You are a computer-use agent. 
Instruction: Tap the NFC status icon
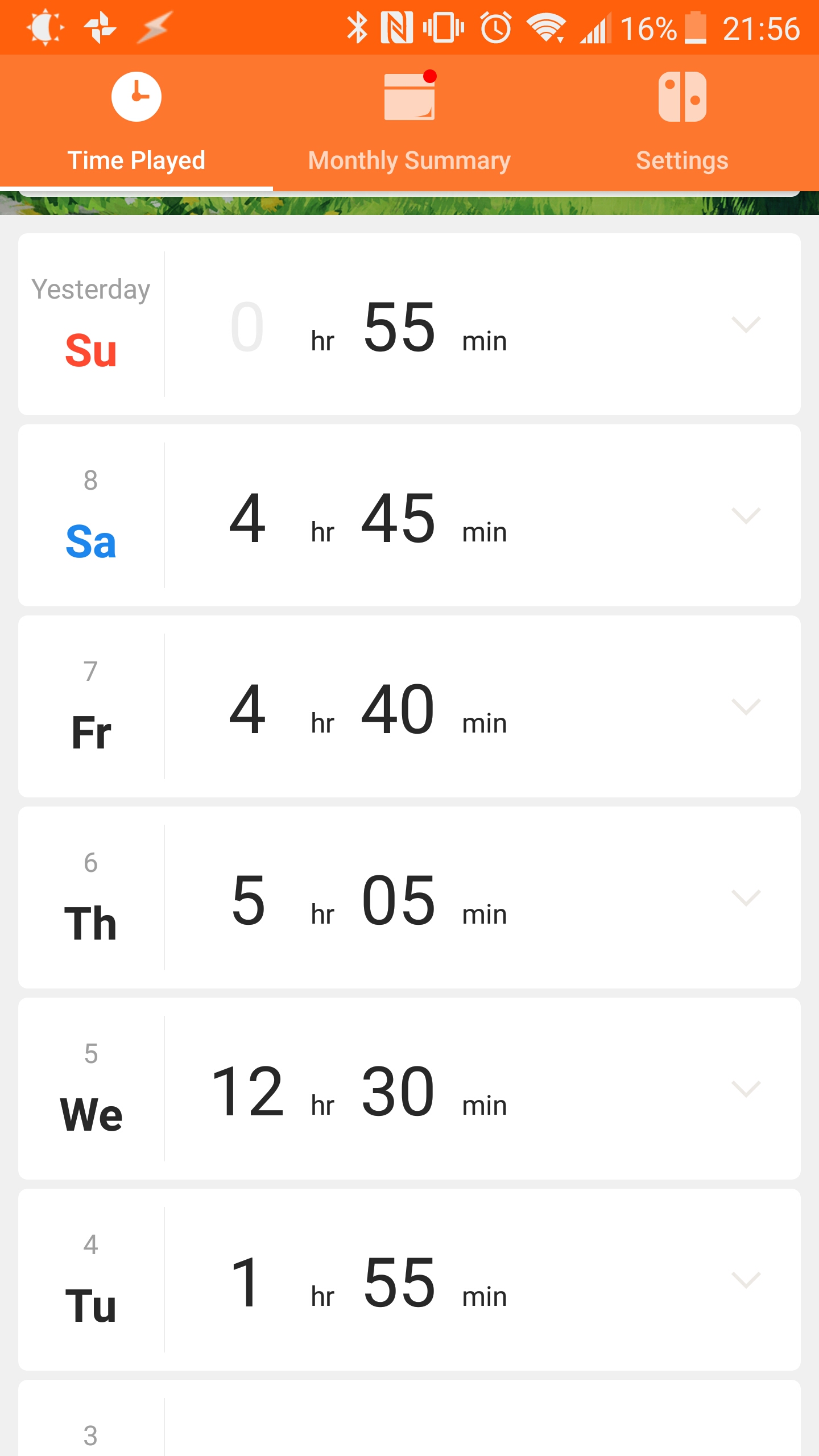coord(397,28)
